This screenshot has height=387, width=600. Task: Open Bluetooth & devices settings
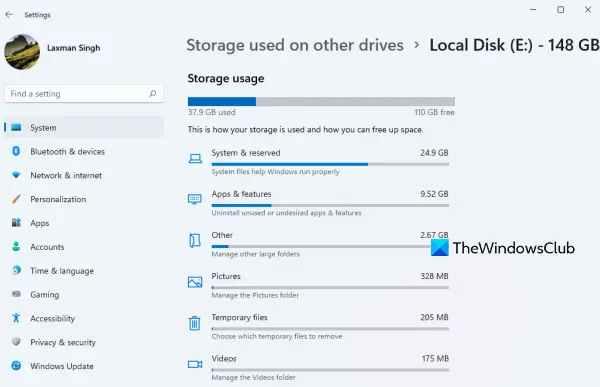[x=84, y=152]
